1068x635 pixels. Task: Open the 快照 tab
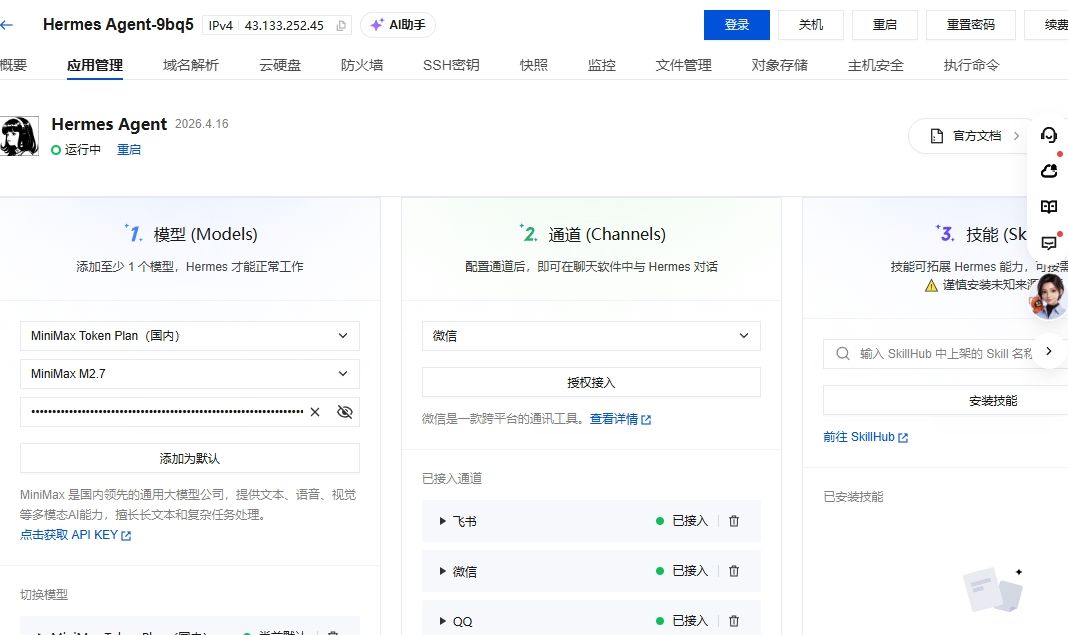[533, 65]
